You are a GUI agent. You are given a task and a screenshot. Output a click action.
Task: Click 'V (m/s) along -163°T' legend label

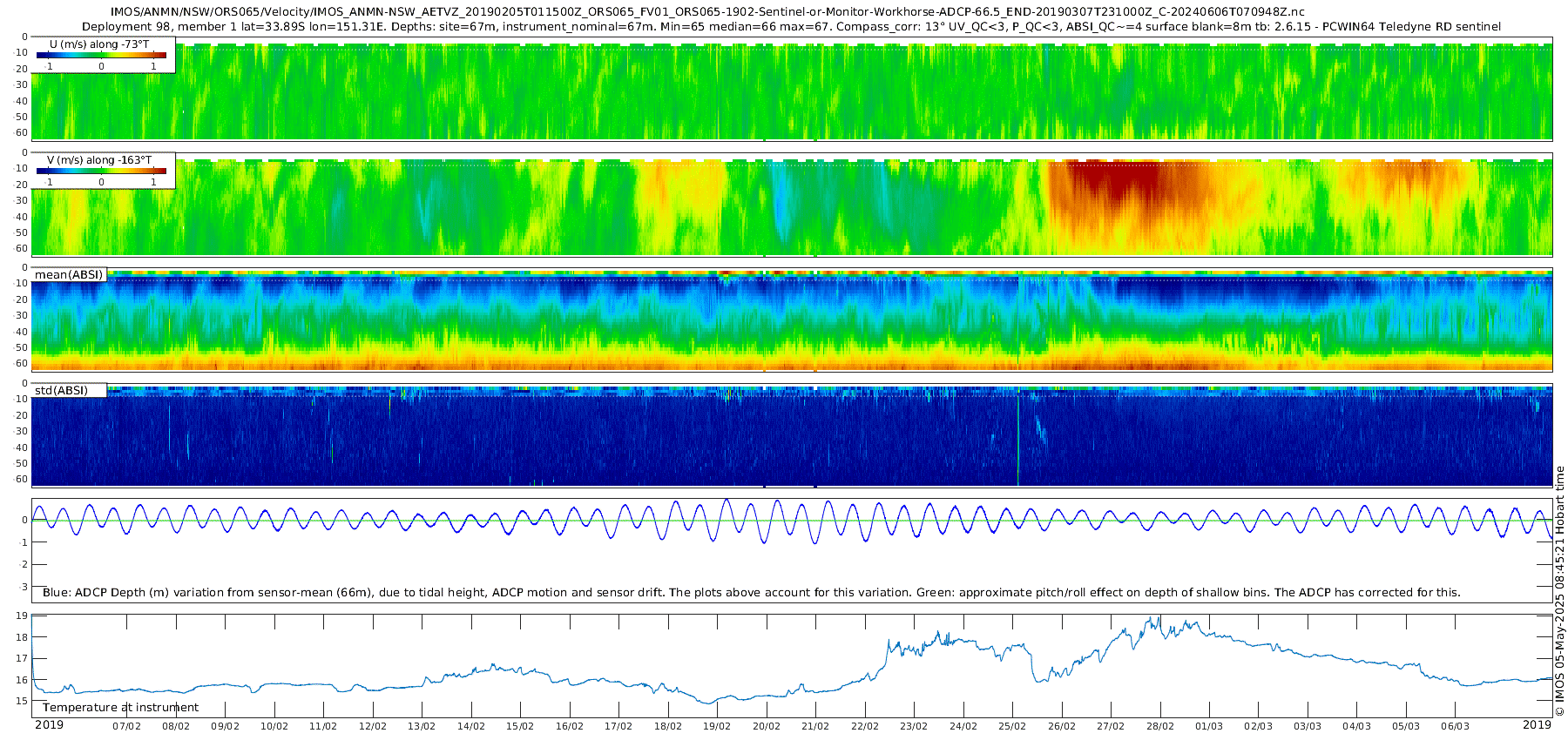(x=99, y=160)
